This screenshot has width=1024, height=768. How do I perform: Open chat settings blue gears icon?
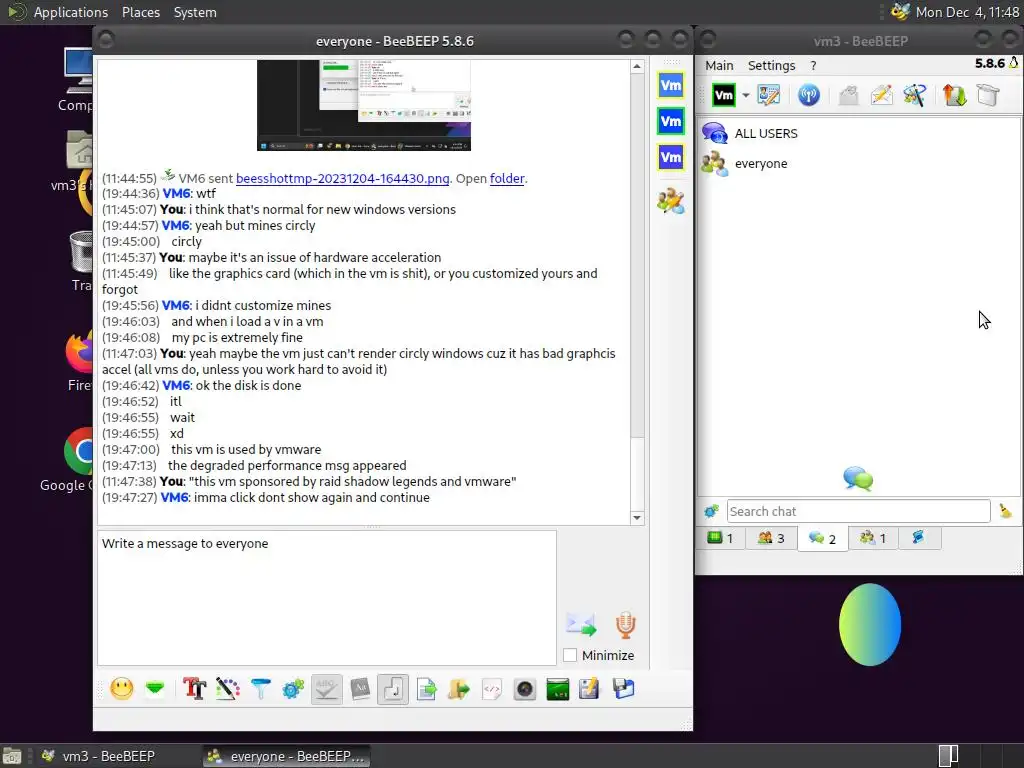coord(293,689)
